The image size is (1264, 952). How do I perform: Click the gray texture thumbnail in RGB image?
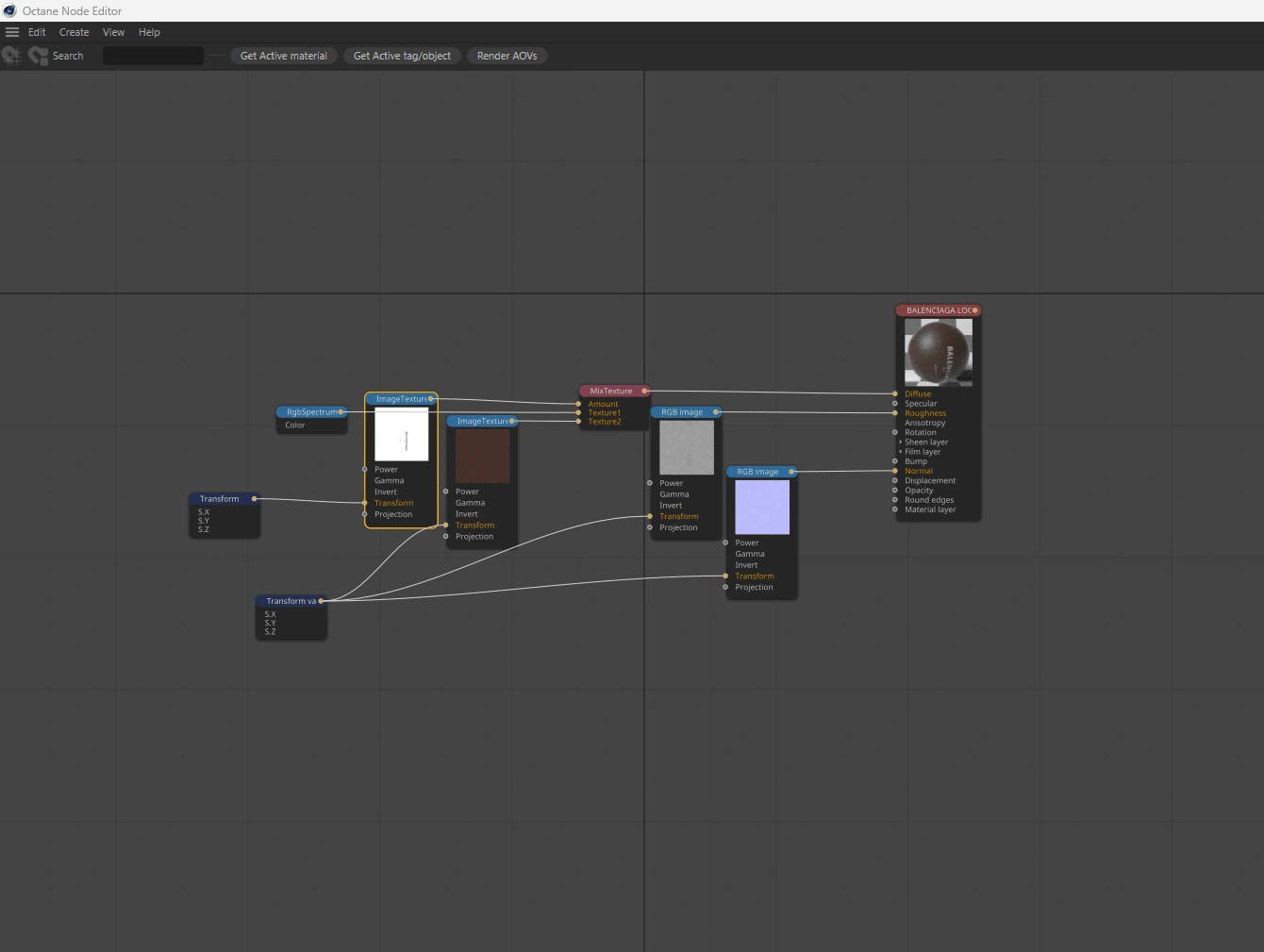tap(687, 448)
